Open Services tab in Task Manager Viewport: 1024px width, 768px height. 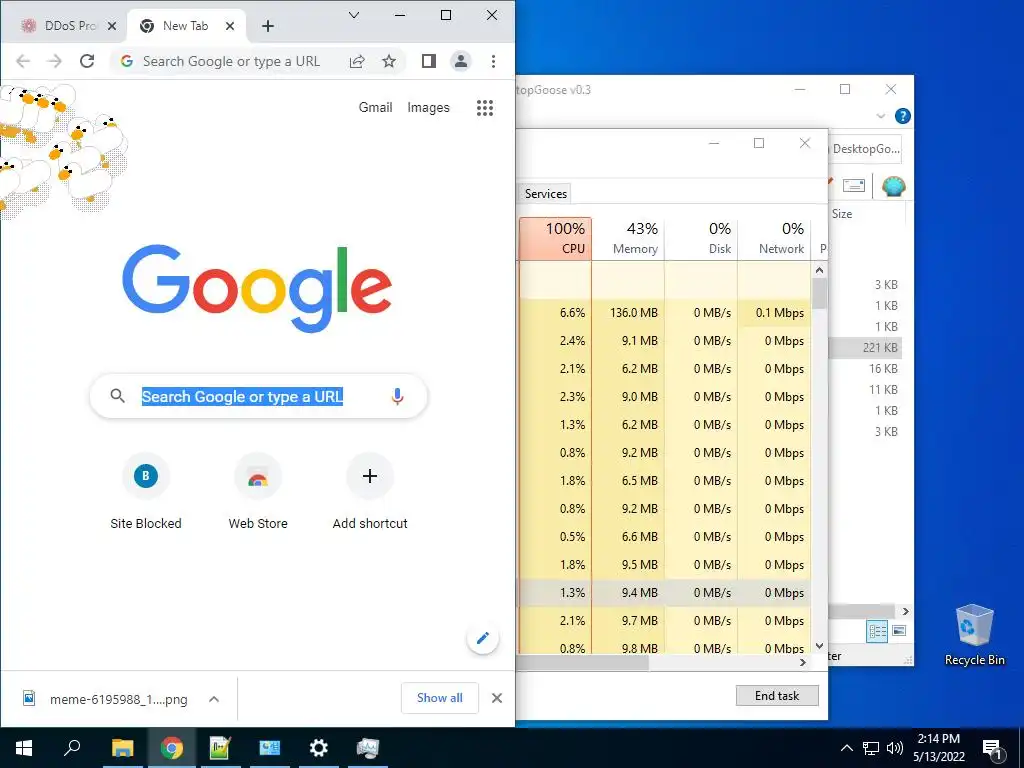coord(546,193)
